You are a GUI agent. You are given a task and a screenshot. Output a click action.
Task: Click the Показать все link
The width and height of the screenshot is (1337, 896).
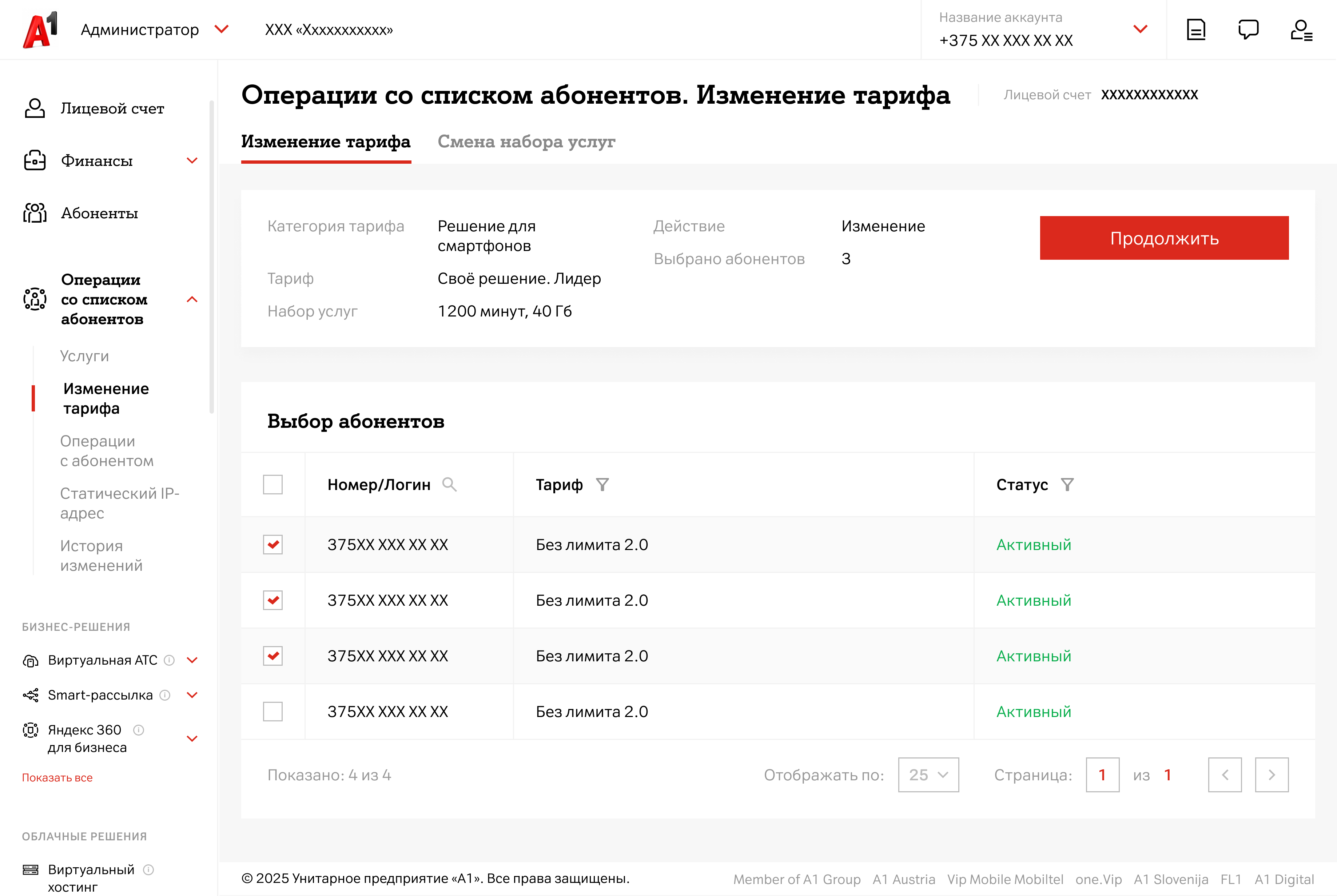click(x=57, y=778)
